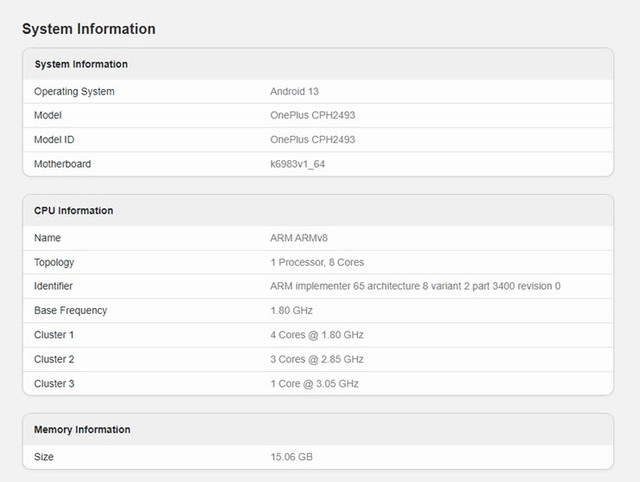The image size is (640, 482).
Task: Click the Operating System row label
Action: coord(74,91)
